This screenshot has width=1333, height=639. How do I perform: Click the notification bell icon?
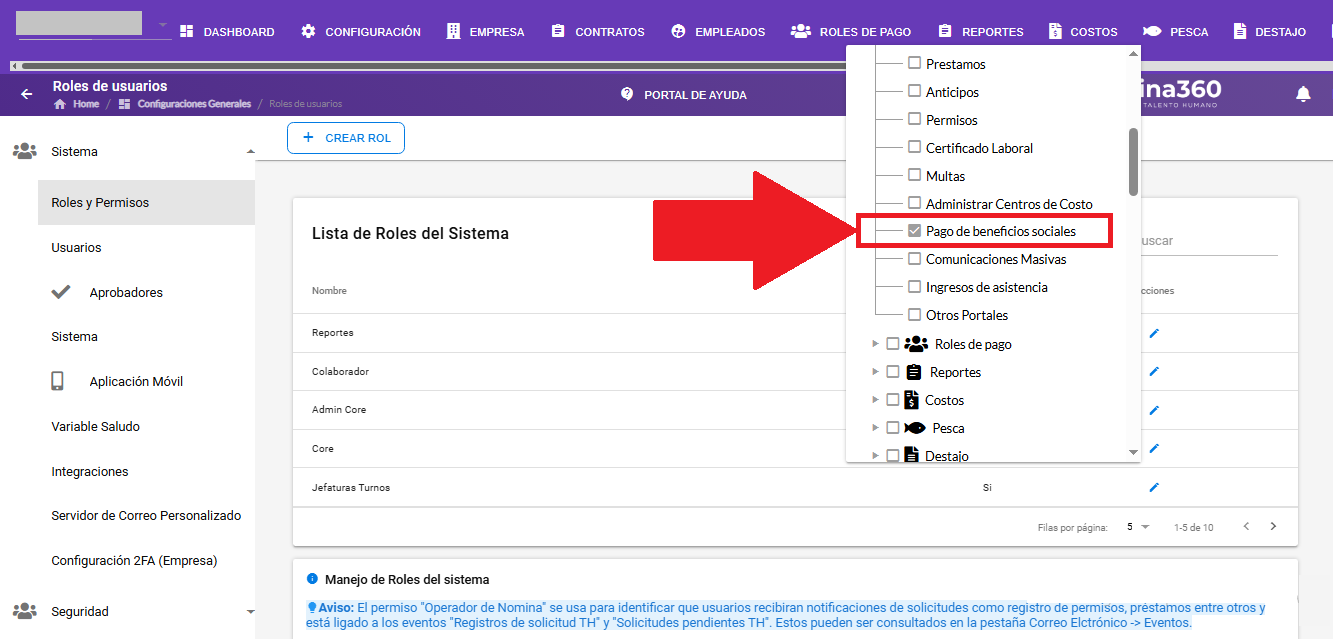[x=1303, y=94]
